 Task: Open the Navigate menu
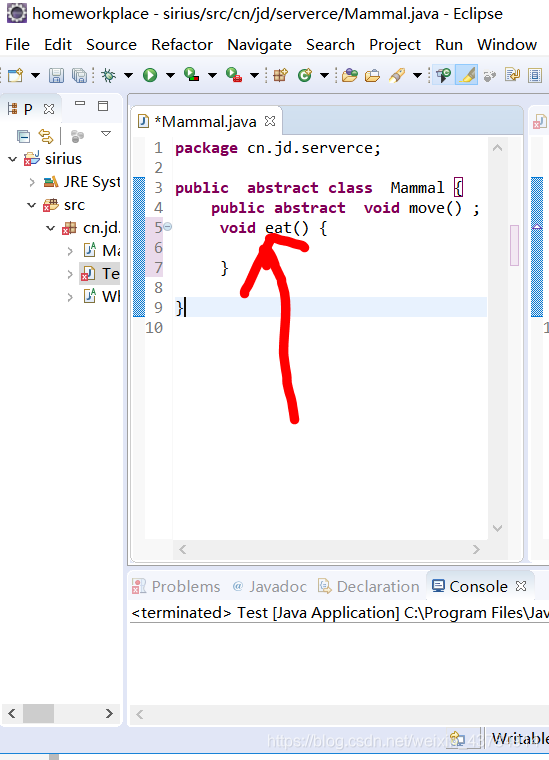tap(259, 45)
